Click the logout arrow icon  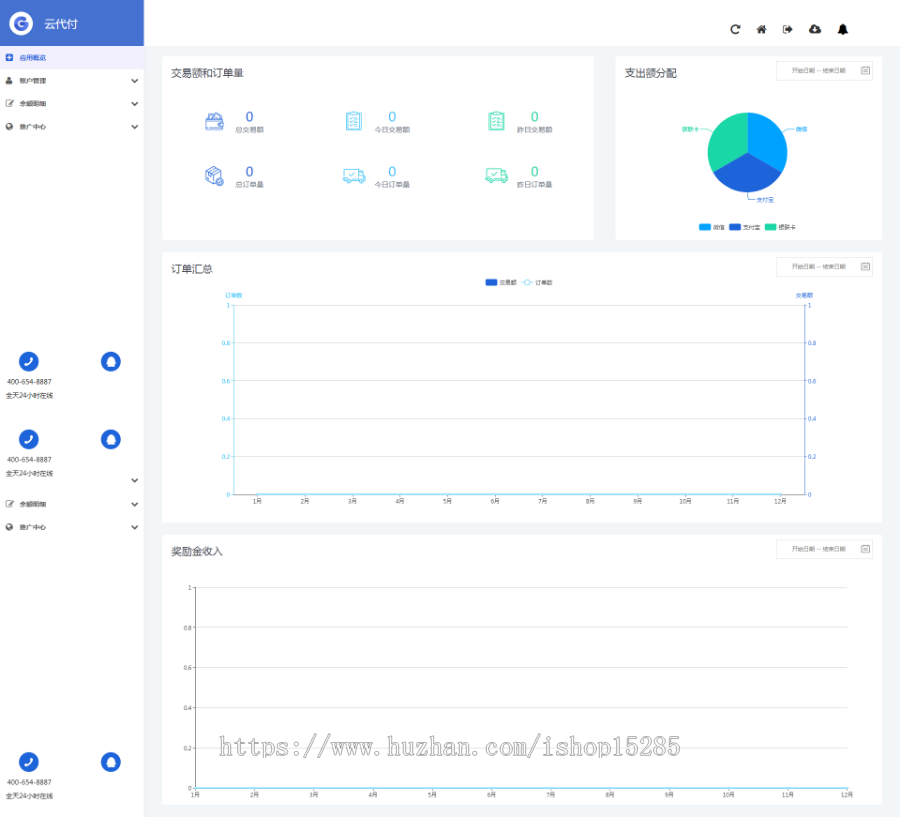click(x=787, y=29)
